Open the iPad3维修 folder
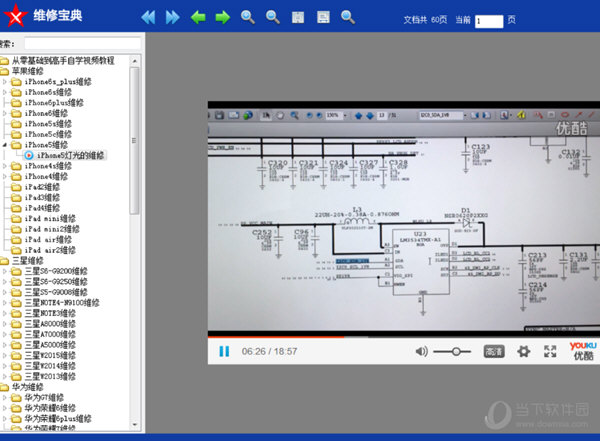 (42, 198)
